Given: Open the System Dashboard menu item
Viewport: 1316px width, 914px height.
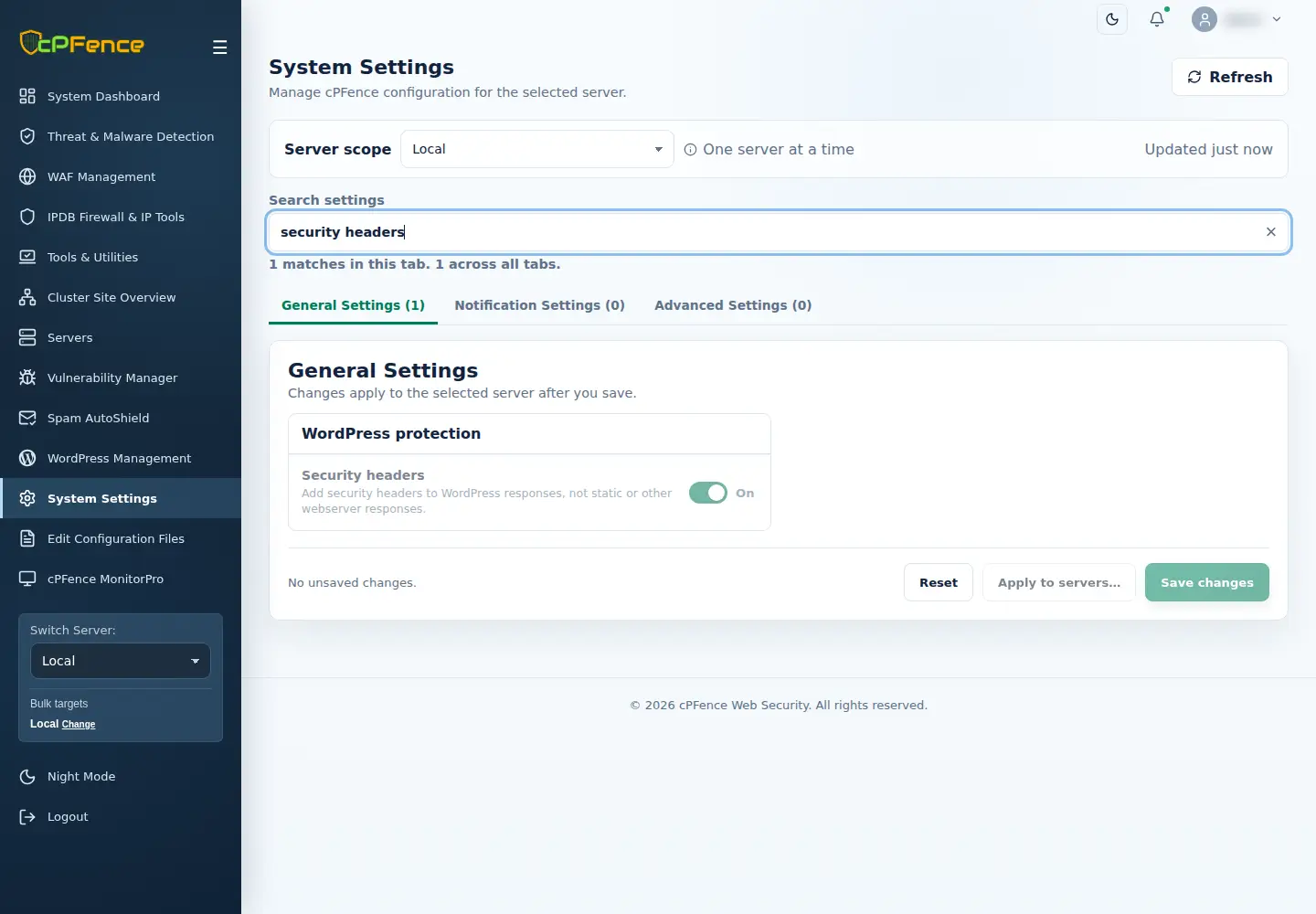Looking at the screenshot, I should [x=121, y=96].
